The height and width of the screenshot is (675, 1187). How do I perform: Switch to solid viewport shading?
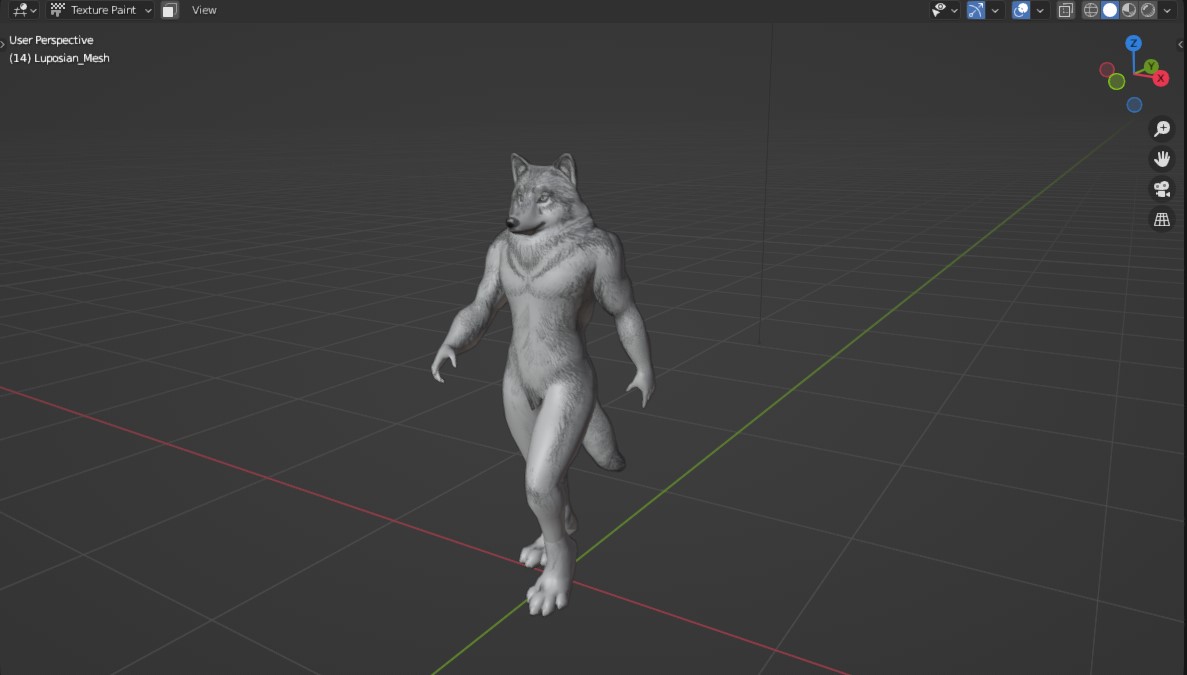tap(1110, 10)
